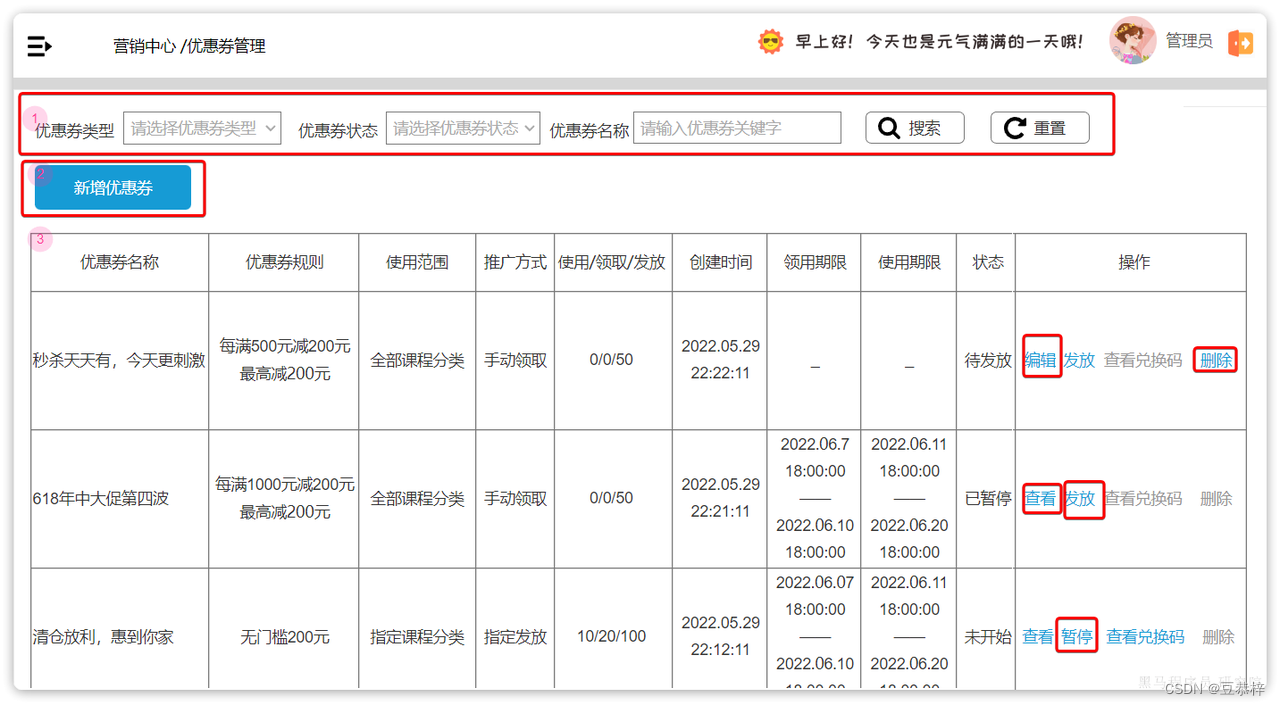
Task: Click 发放 for 618年中大促第四波 coupon
Action: coord(1080,498)
